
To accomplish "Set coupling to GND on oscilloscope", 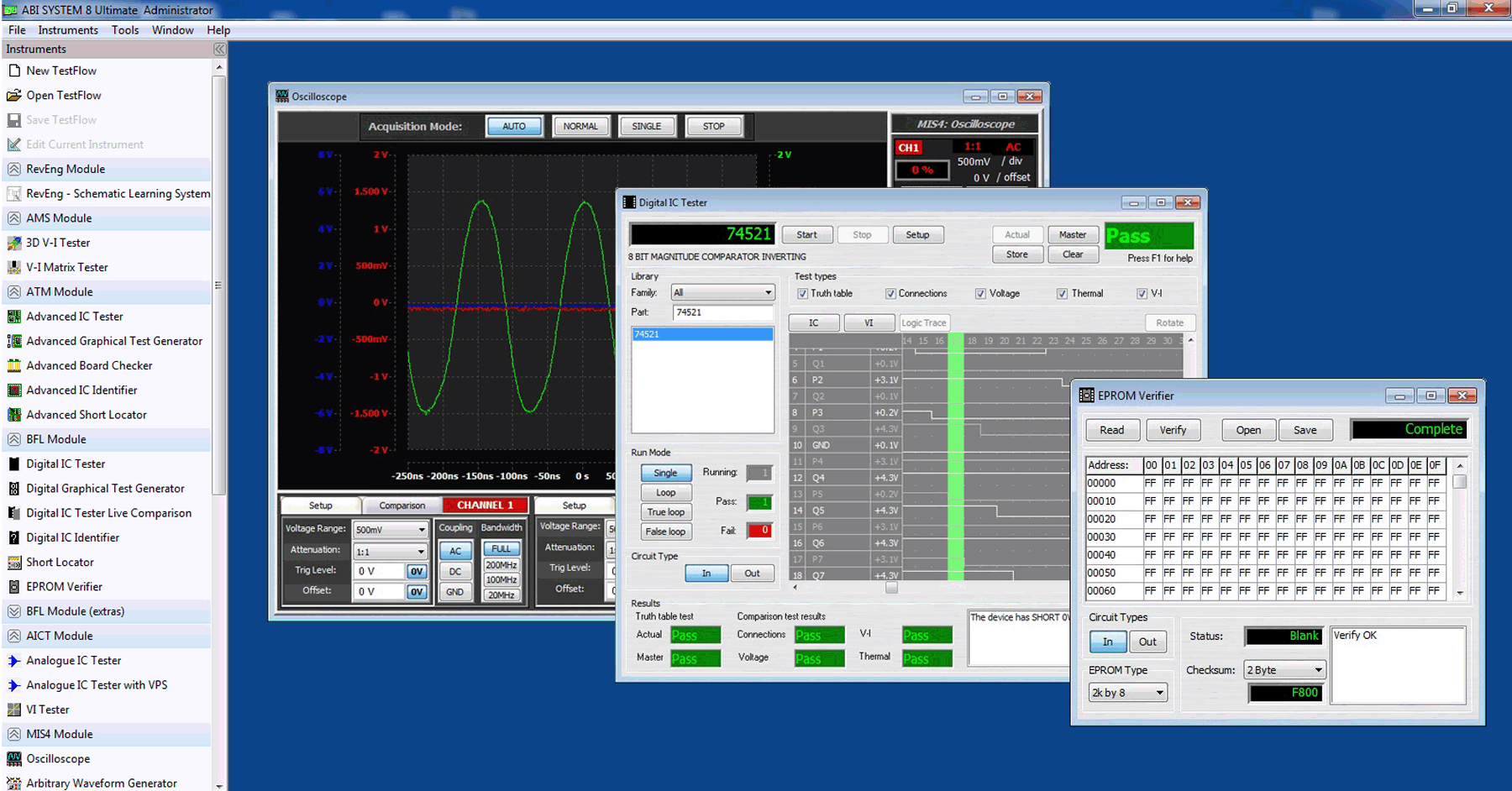I will point(455,592).
